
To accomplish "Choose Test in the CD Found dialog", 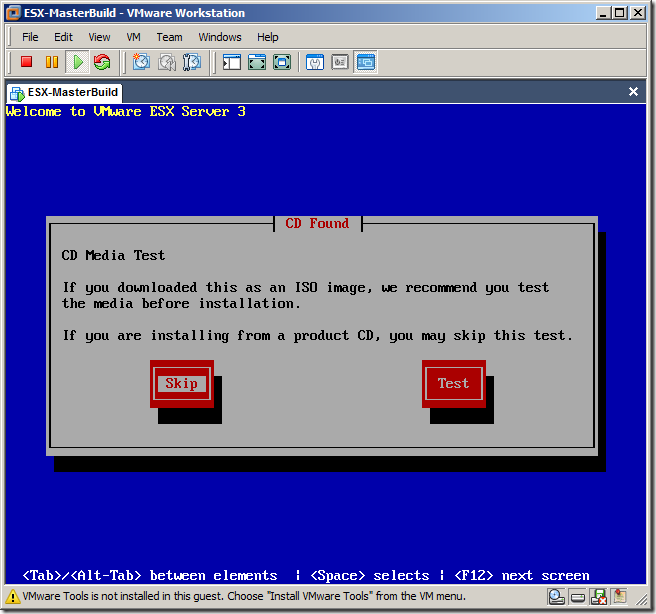I will point(454,384).
